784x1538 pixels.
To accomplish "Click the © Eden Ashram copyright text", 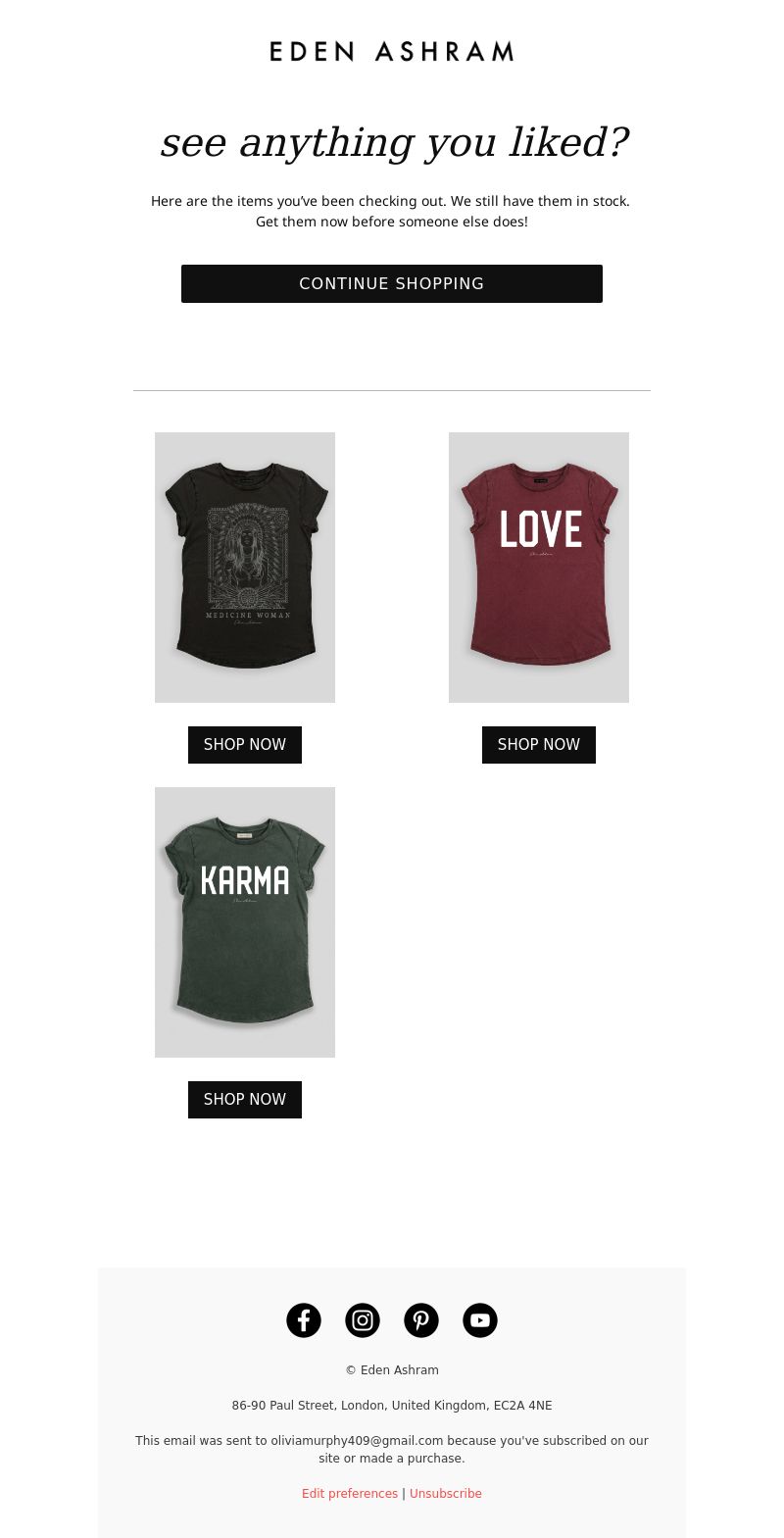I will coord(392,1370).
